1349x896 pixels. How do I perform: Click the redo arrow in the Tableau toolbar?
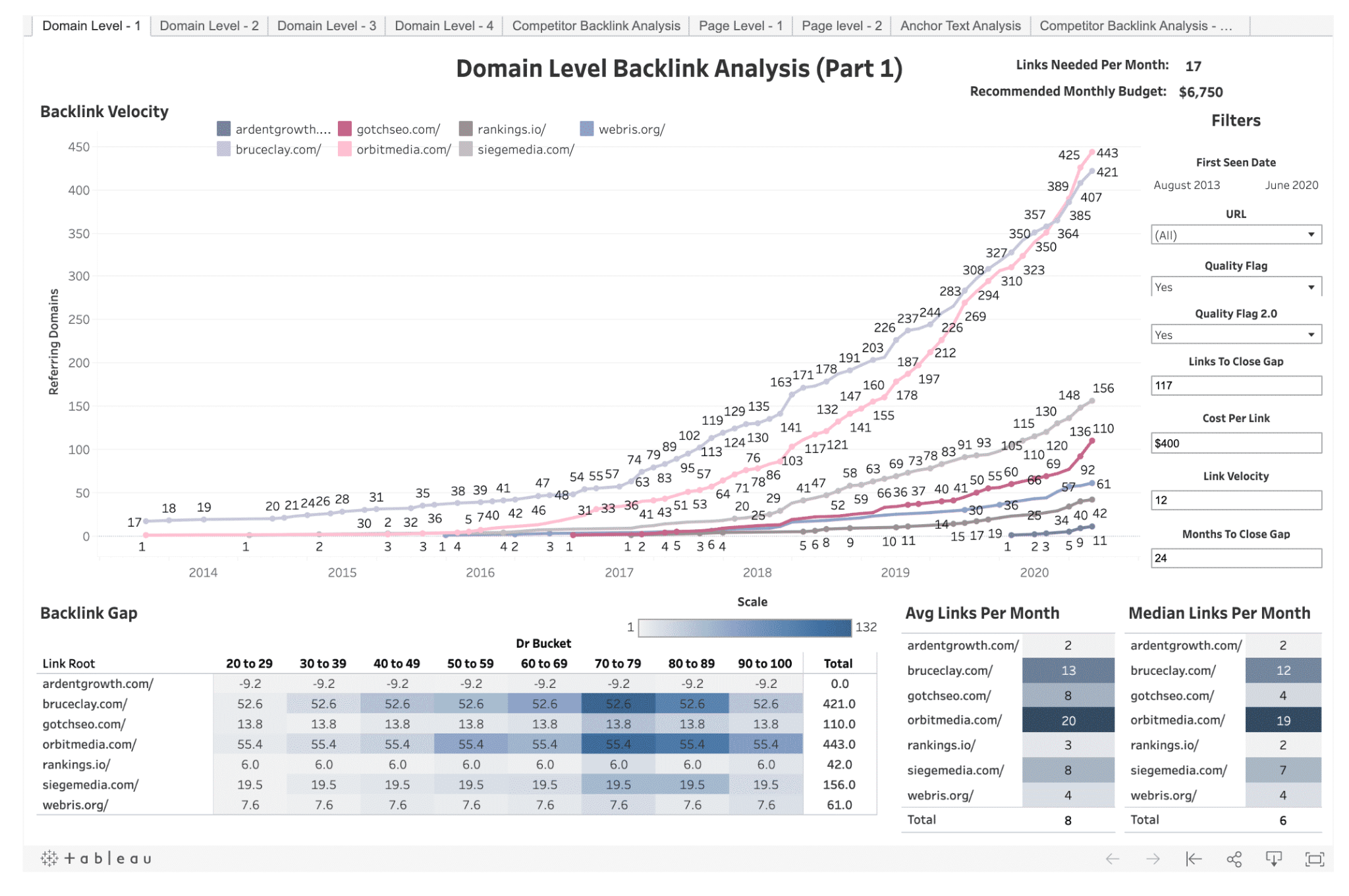pyautogui.click(x=1154, y=858)
